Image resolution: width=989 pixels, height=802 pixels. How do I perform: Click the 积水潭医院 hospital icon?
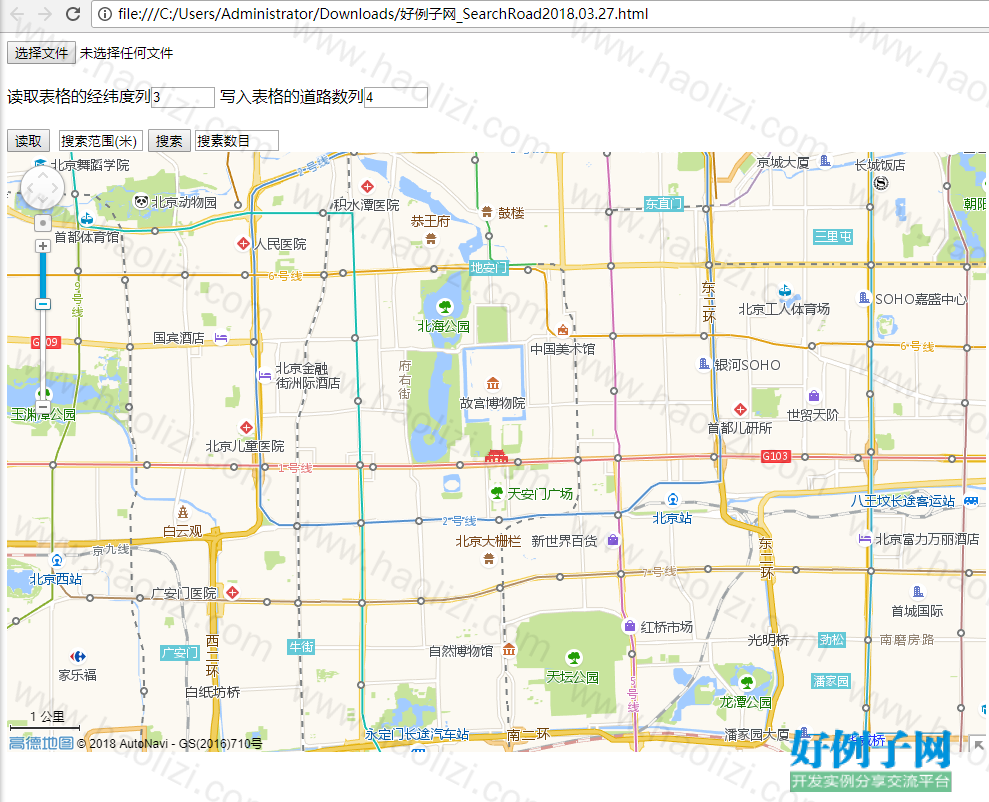click(367, 187)
